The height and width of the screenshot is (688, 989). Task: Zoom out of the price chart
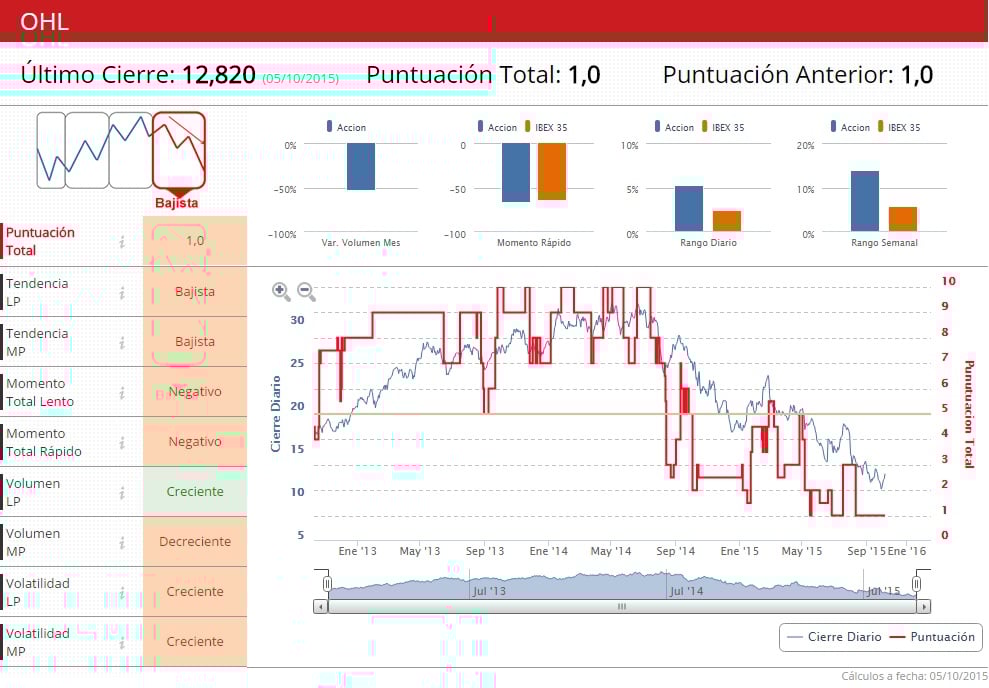click(307, 291)
